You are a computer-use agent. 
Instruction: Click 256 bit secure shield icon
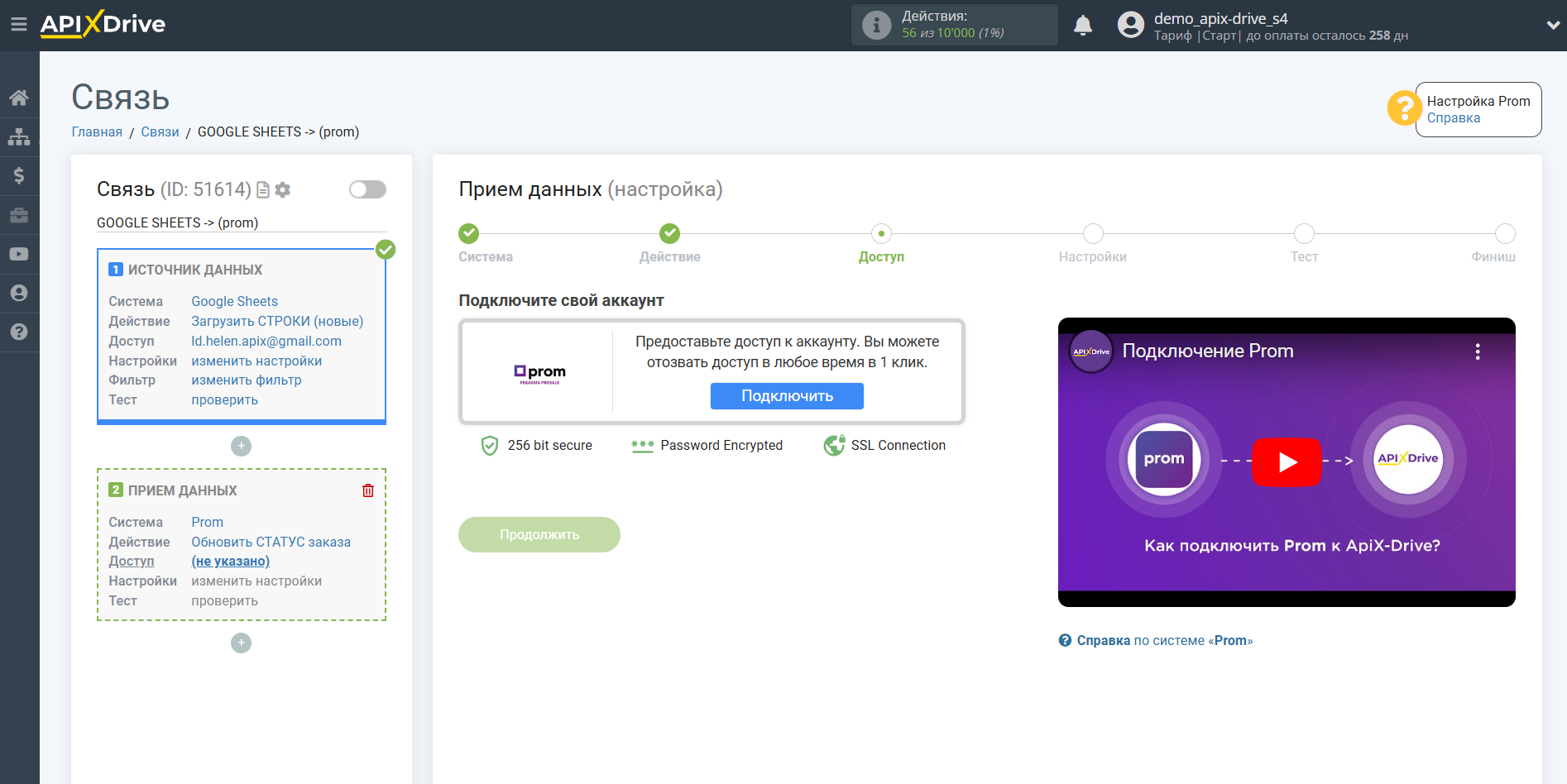point(490,446)
